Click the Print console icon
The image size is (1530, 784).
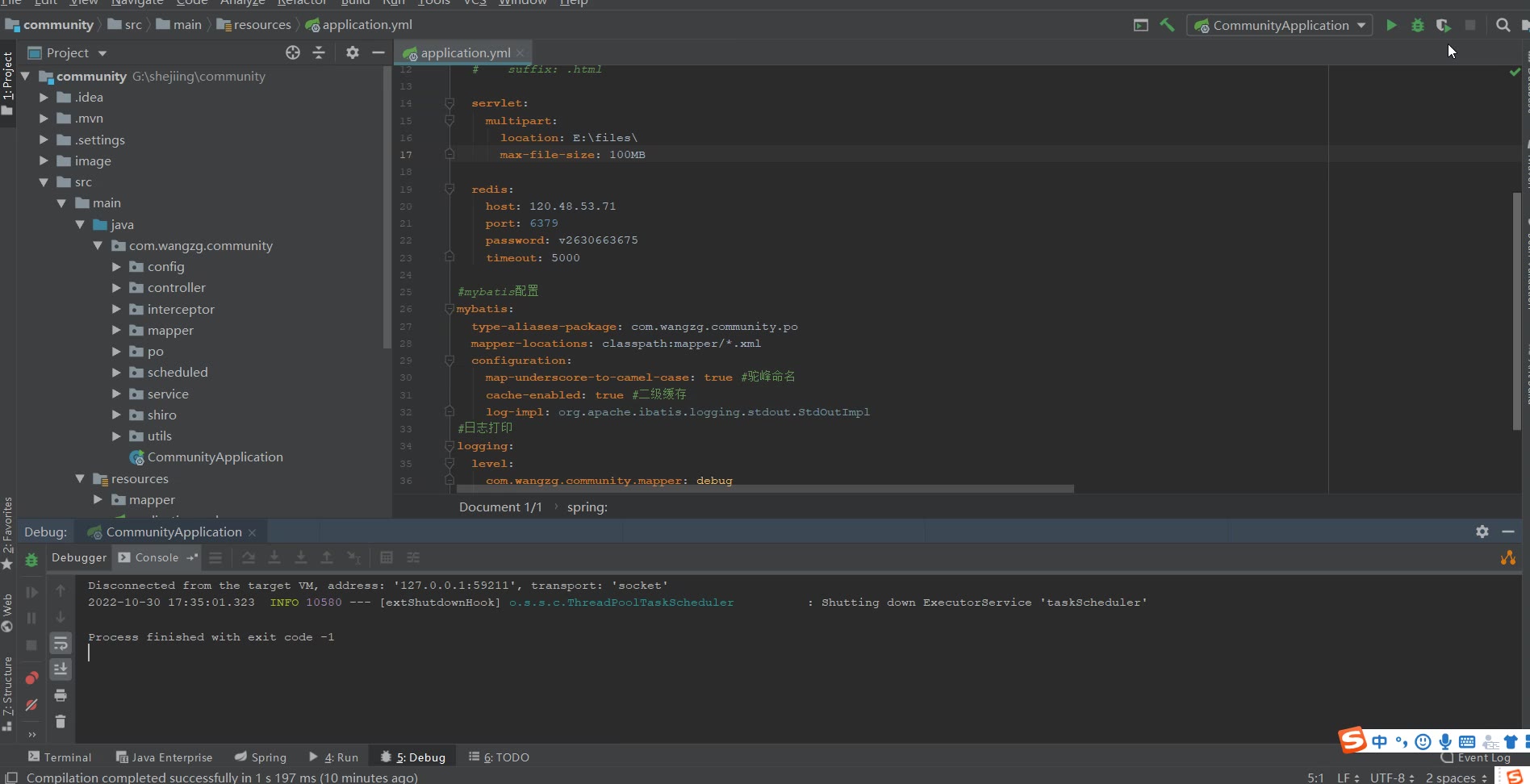[x=61, y=695]
